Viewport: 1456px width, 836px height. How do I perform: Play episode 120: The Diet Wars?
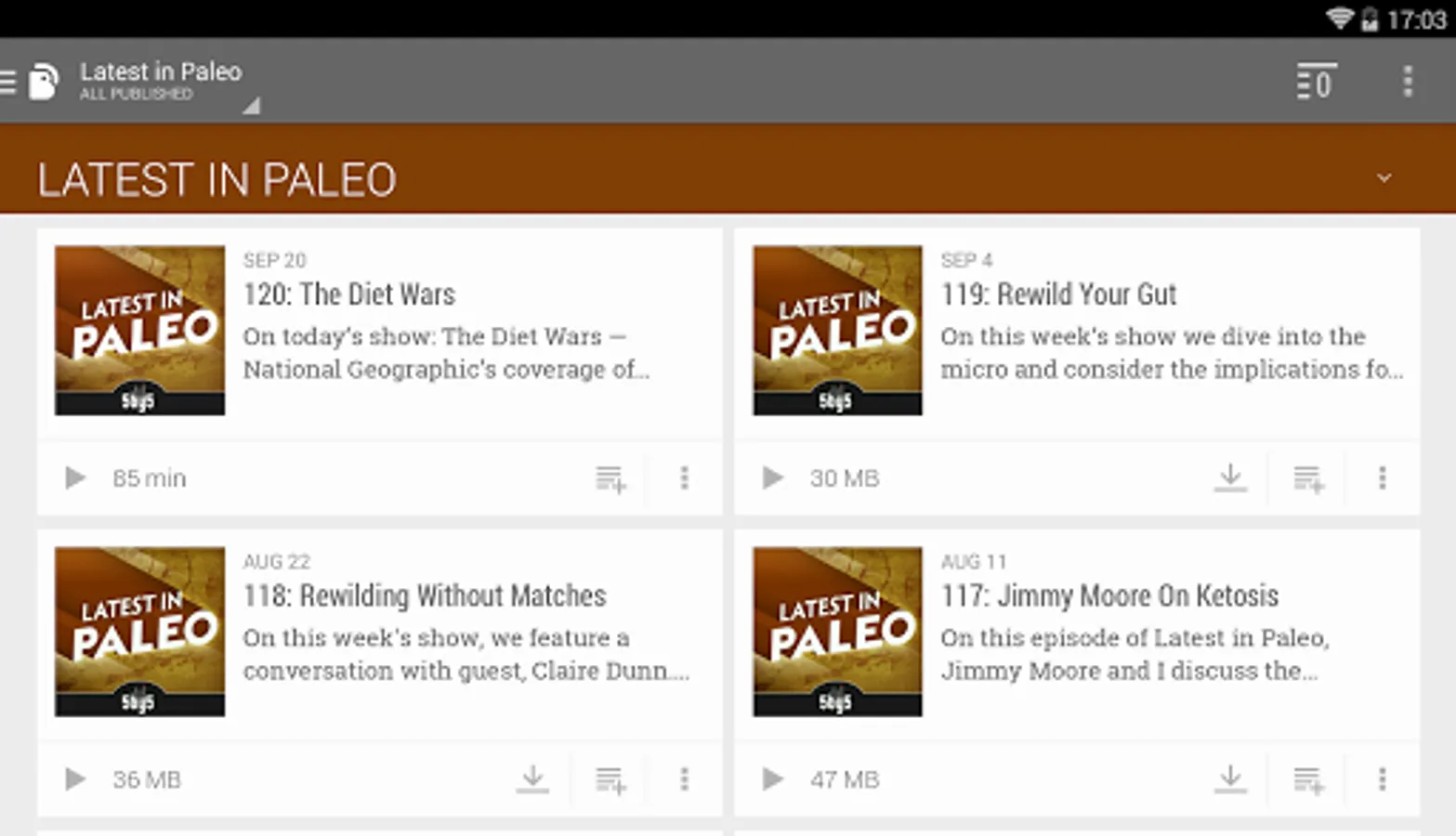tap(75, 478)
